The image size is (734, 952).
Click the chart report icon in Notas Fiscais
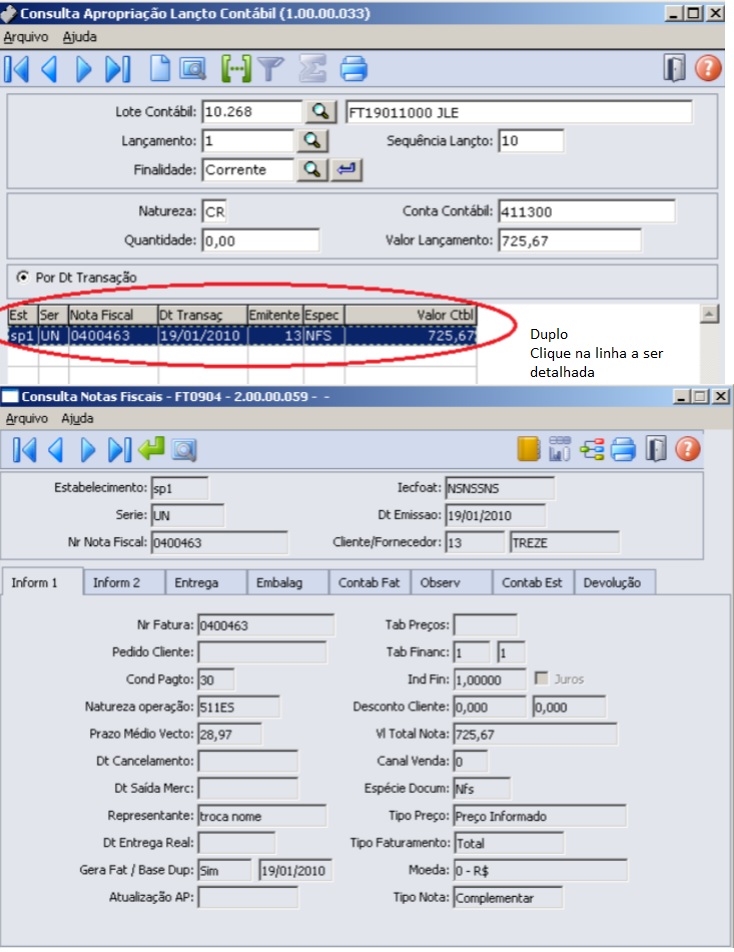[x=560, y=449]
